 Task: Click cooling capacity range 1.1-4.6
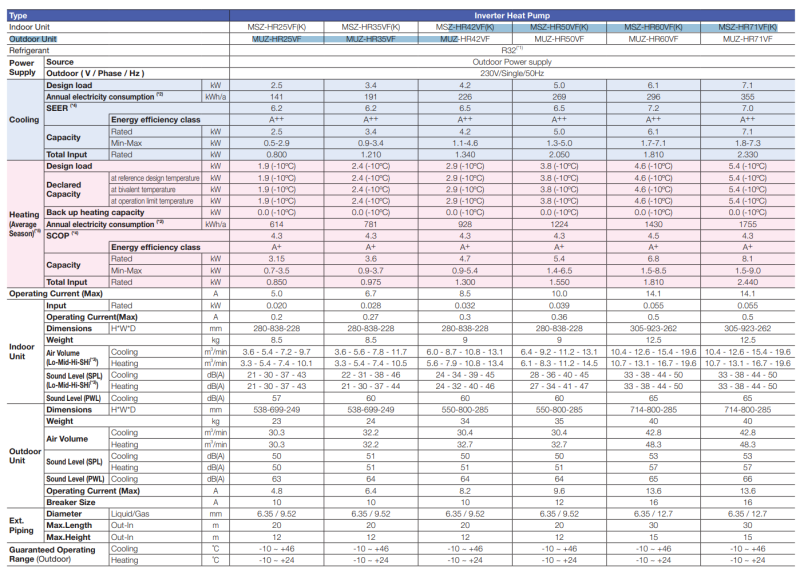[x=465, y=143]
